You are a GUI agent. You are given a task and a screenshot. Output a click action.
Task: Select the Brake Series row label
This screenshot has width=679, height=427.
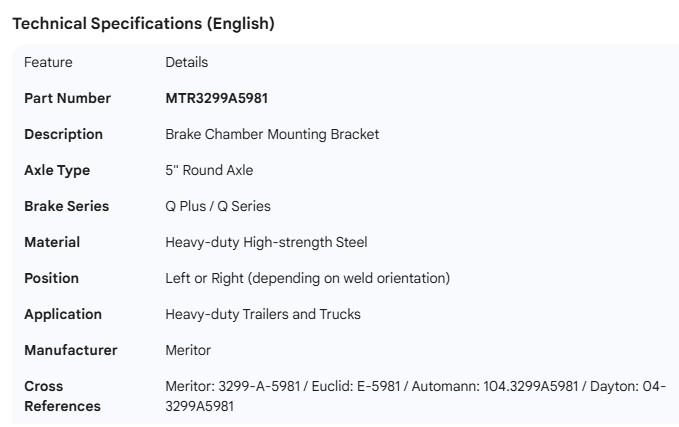point(66,206)
